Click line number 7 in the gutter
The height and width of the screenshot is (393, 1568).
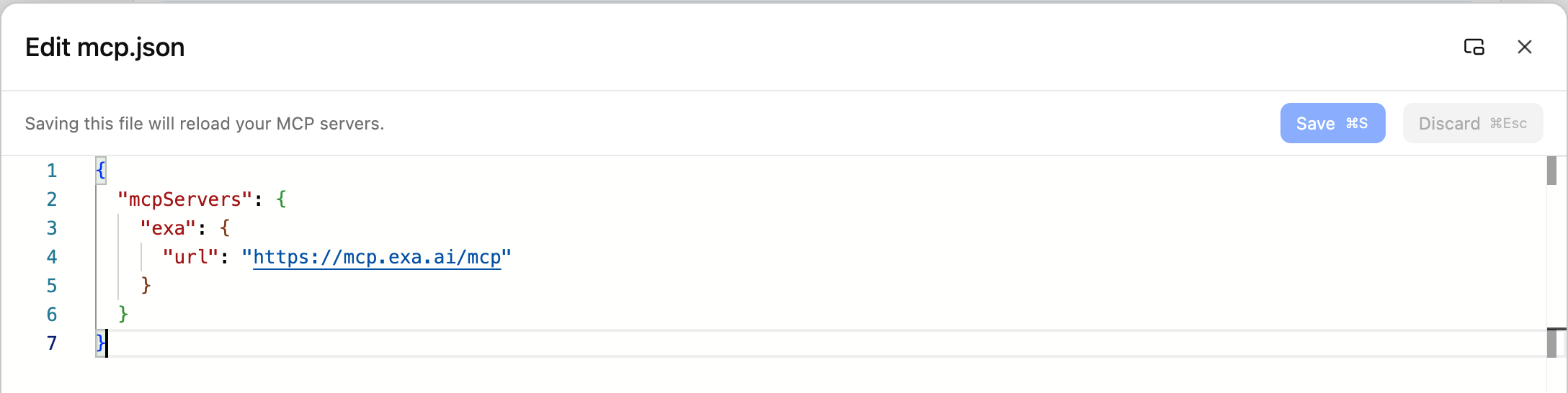52,343
